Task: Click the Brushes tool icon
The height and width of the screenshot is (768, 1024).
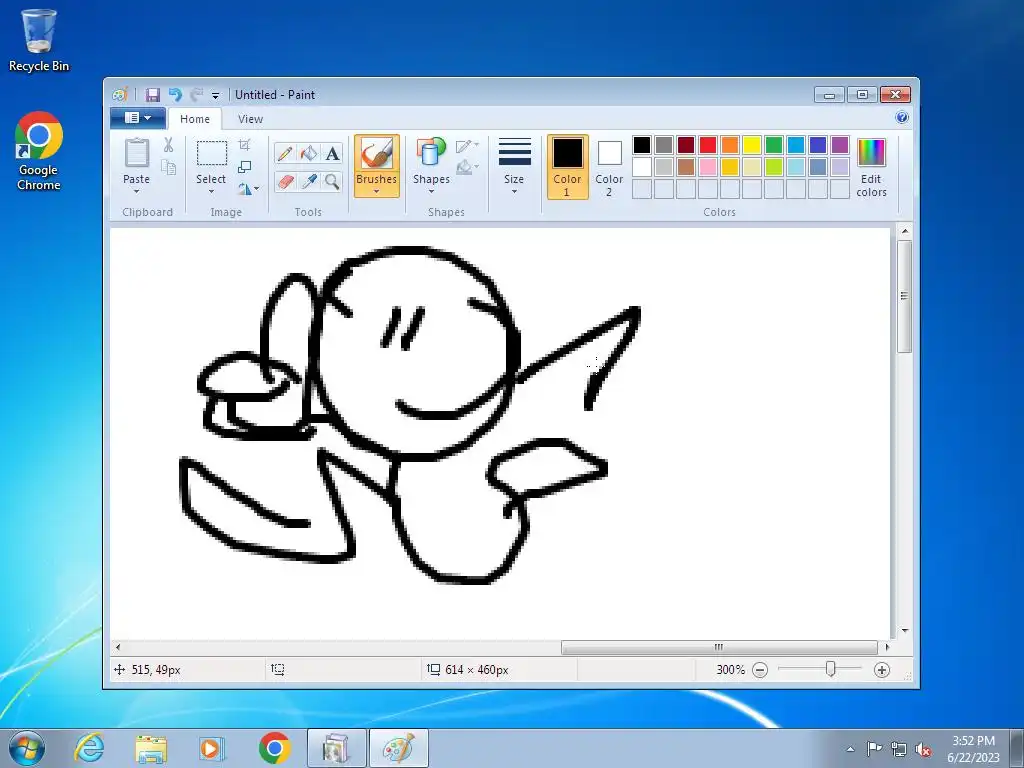Action: 377,154
